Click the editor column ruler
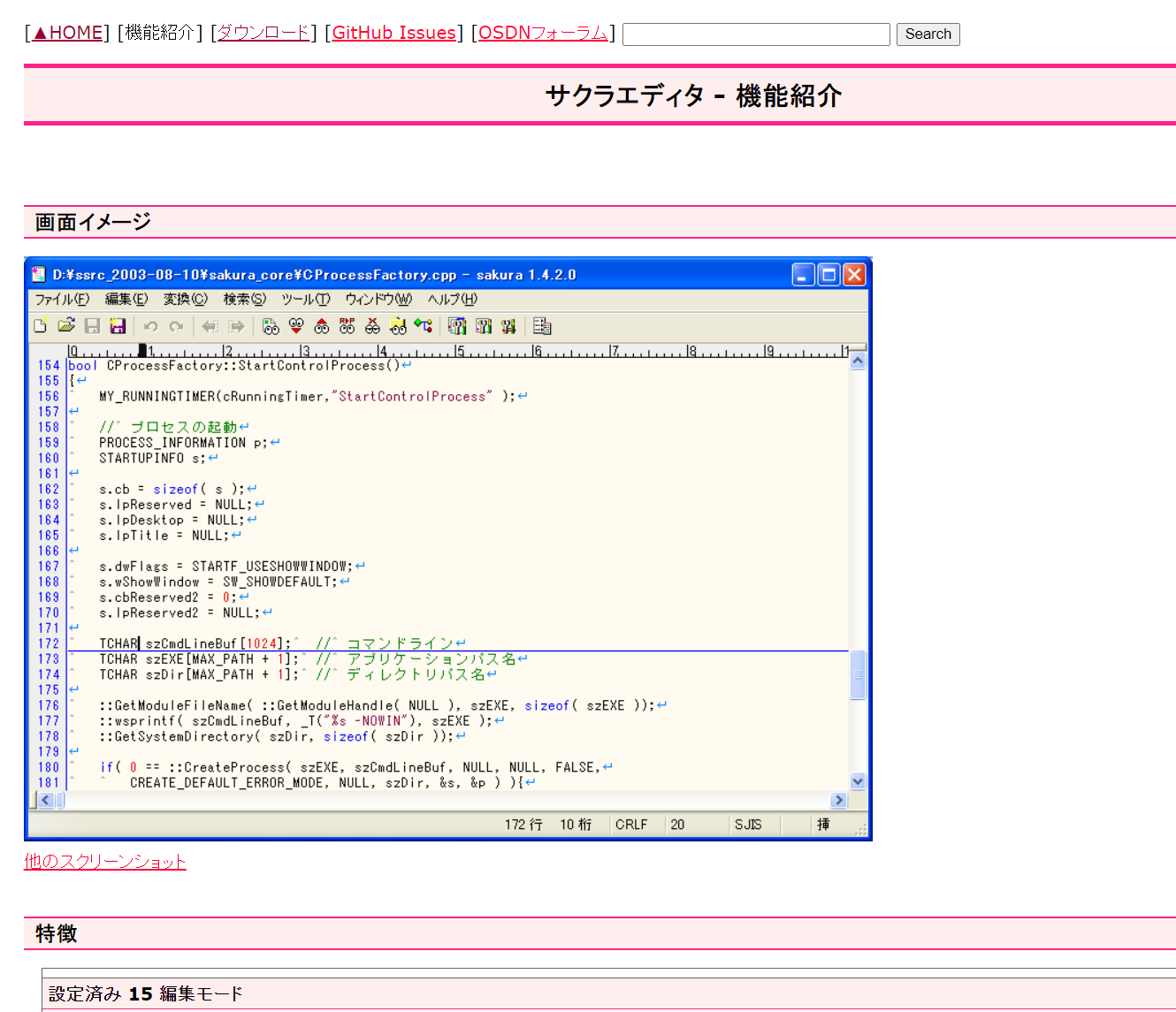The width and height of the screenshot is (1176, 1012). pos(458,351)
